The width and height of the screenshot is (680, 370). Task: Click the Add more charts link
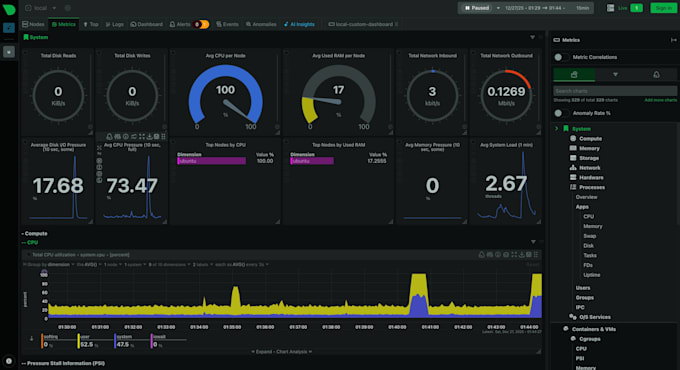[x=660, y=100]
